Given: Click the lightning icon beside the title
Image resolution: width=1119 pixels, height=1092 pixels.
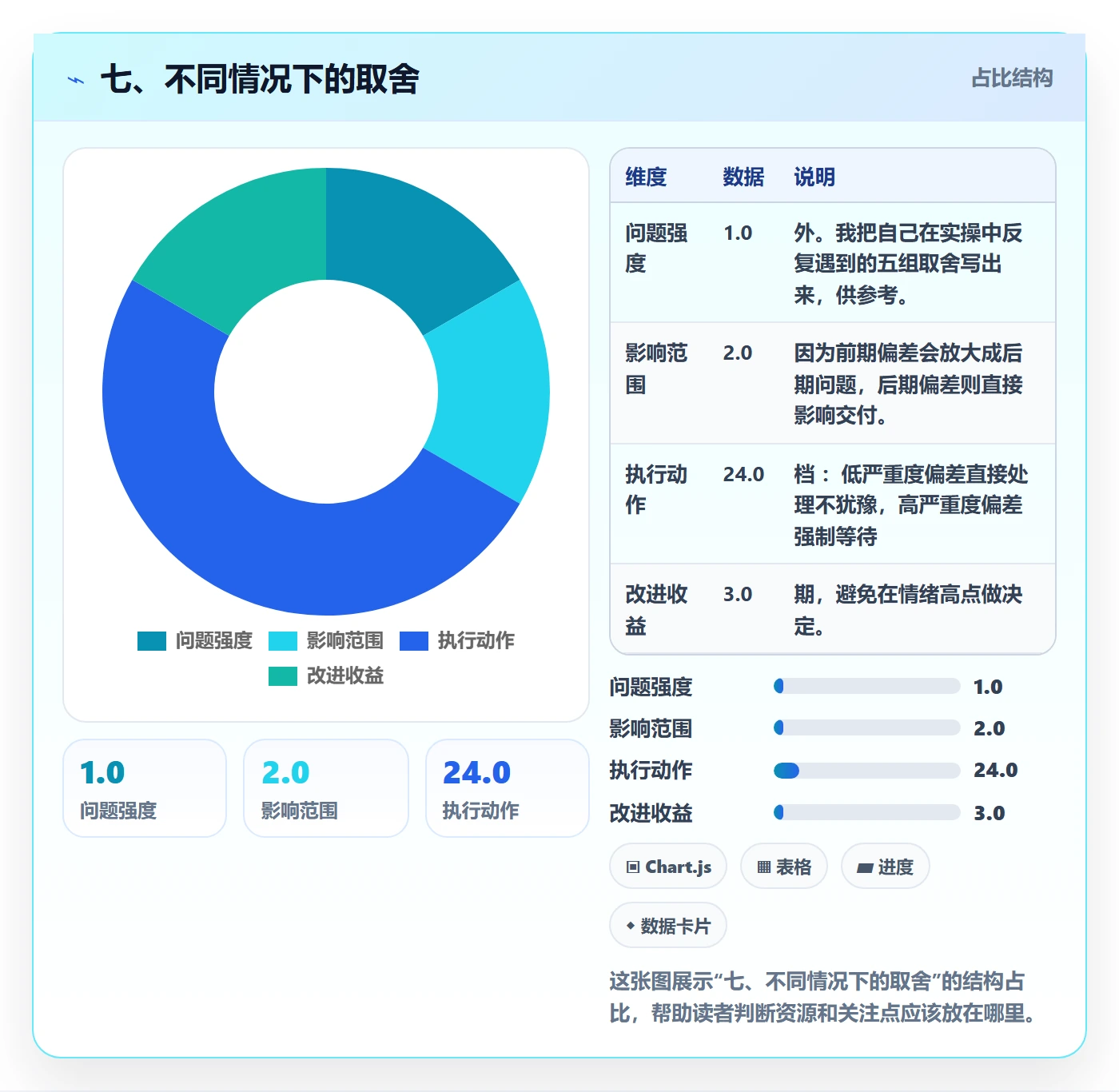Looking at the screenshot, I should (x=76, y=80).
